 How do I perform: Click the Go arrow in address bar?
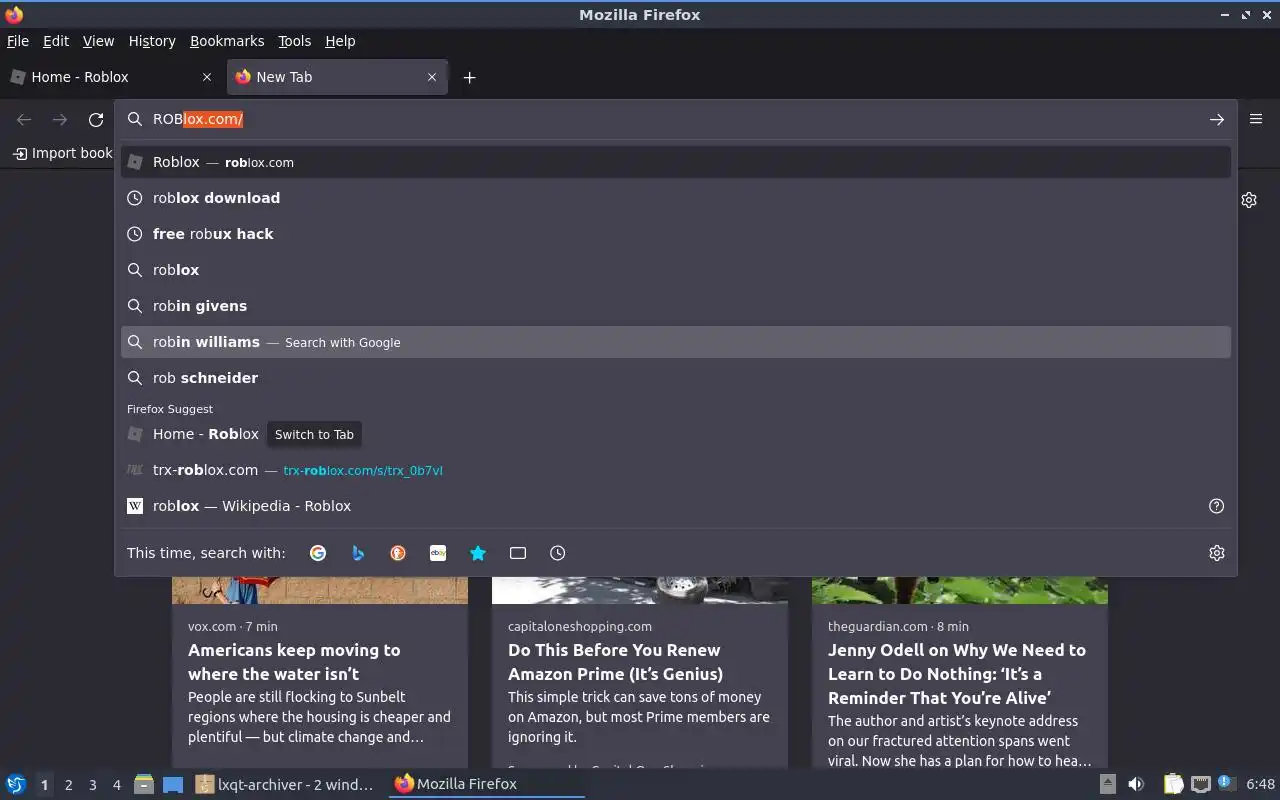1217,119
